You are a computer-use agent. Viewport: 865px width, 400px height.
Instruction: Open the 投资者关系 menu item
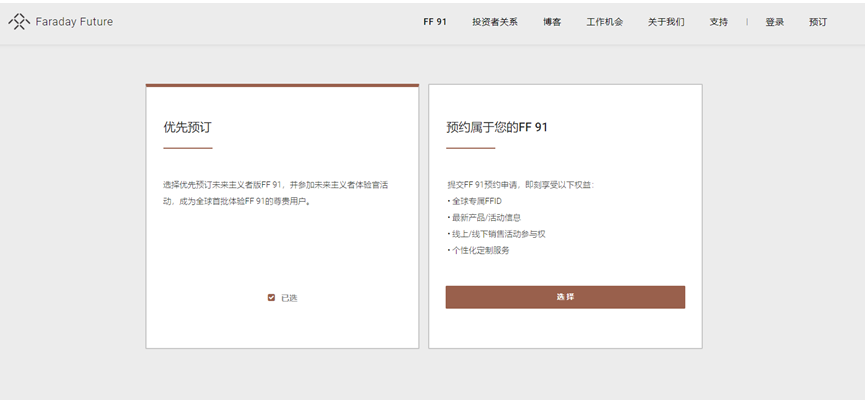(x=495, y=22)
